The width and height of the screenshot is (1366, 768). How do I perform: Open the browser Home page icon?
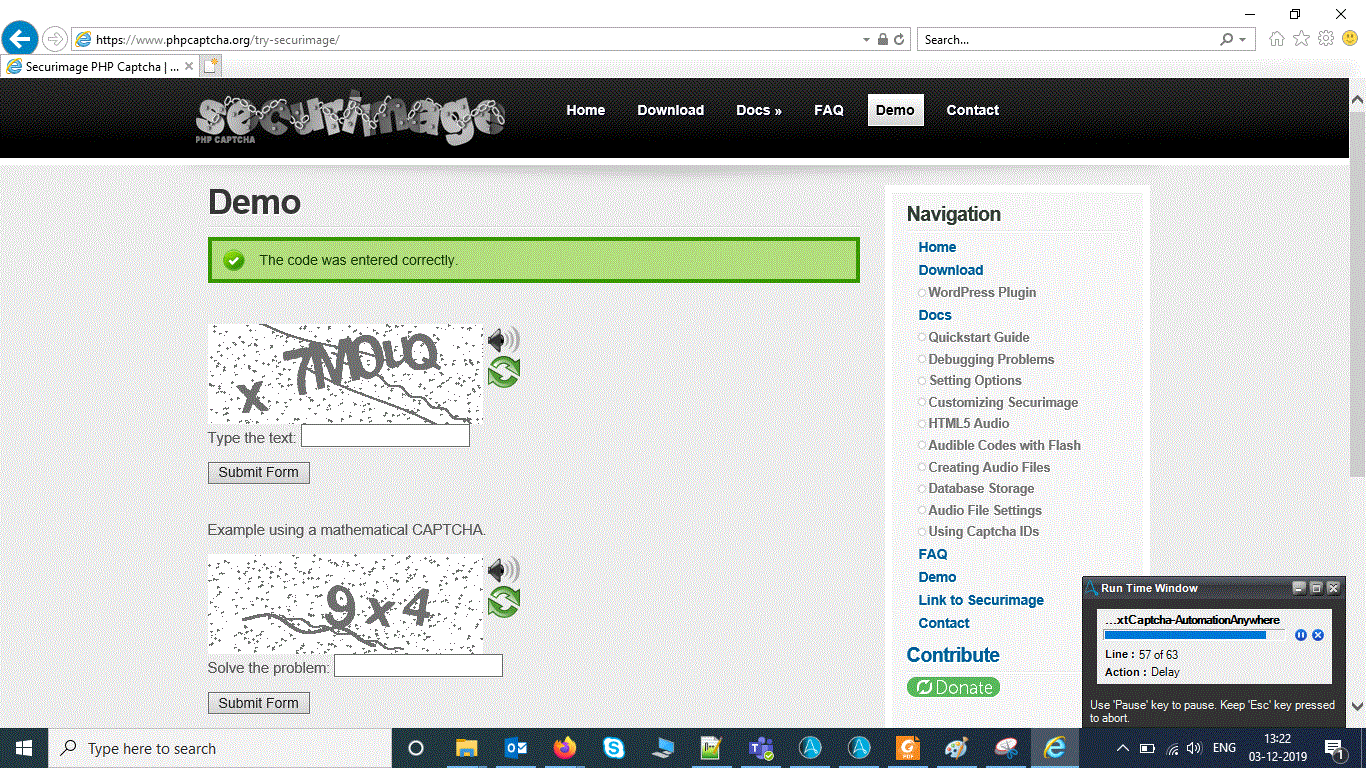tap(1277, 39)
